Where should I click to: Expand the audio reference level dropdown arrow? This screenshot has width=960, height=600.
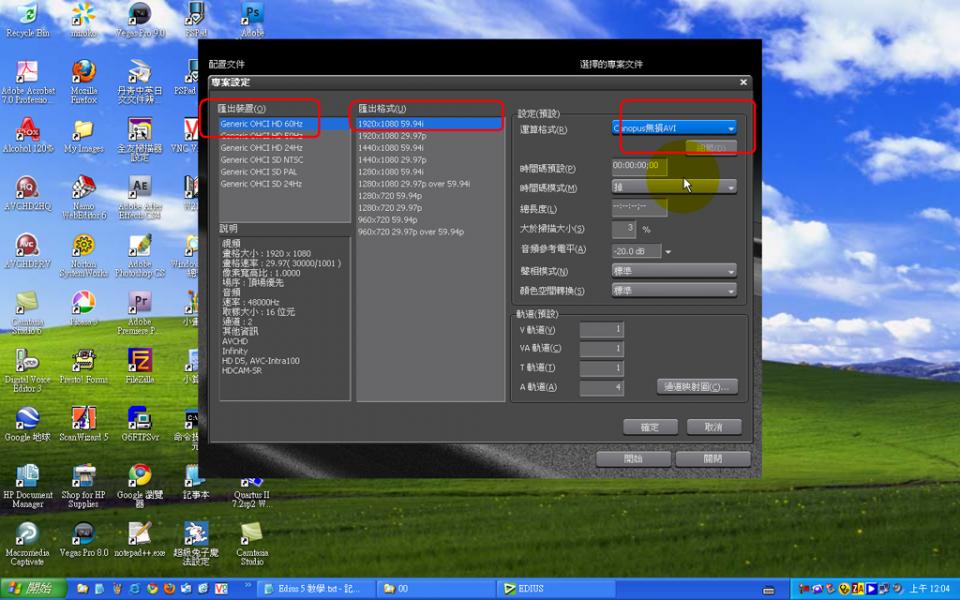coord(668,251)
